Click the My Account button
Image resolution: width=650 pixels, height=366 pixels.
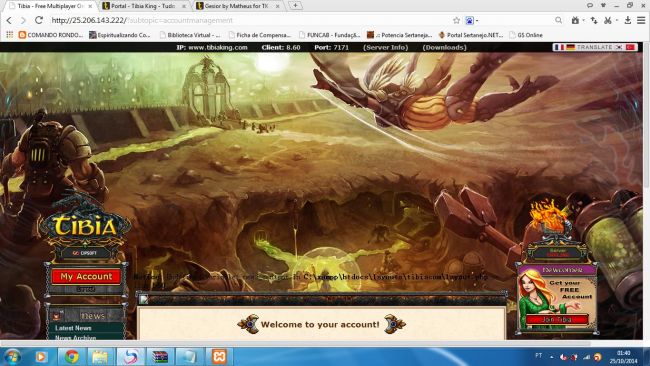pyautogui.click(x=86, y=276)
